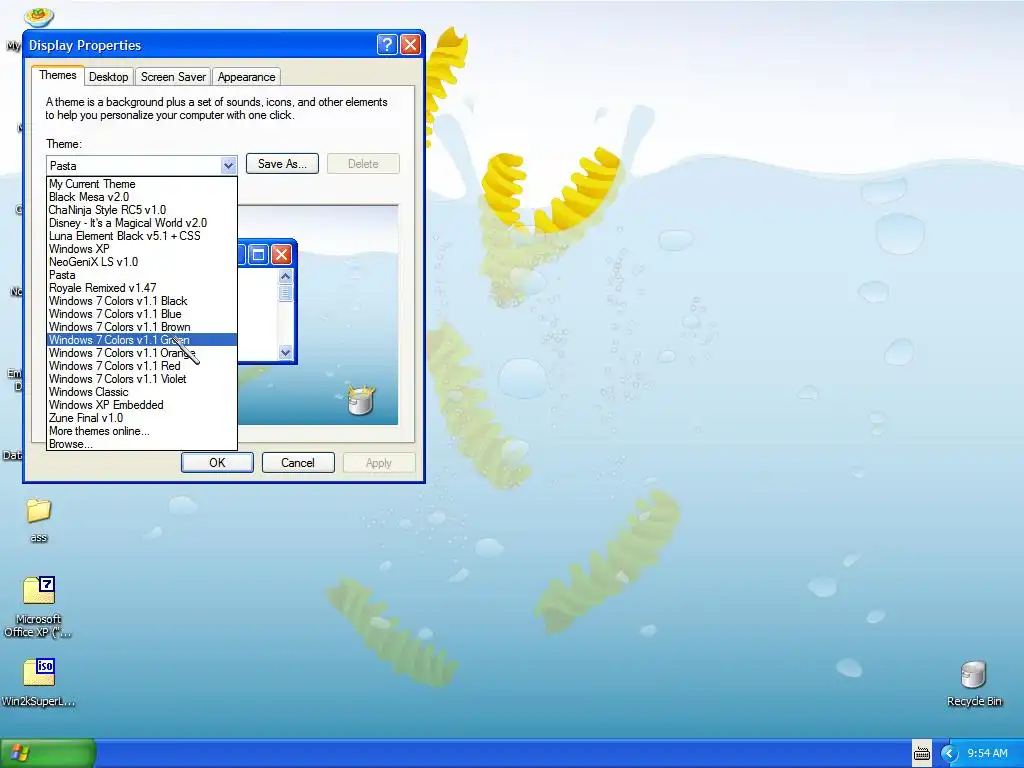Choose Royale Remixed v1.47 theme
The image size is (1024, 768).
point(142,288)
